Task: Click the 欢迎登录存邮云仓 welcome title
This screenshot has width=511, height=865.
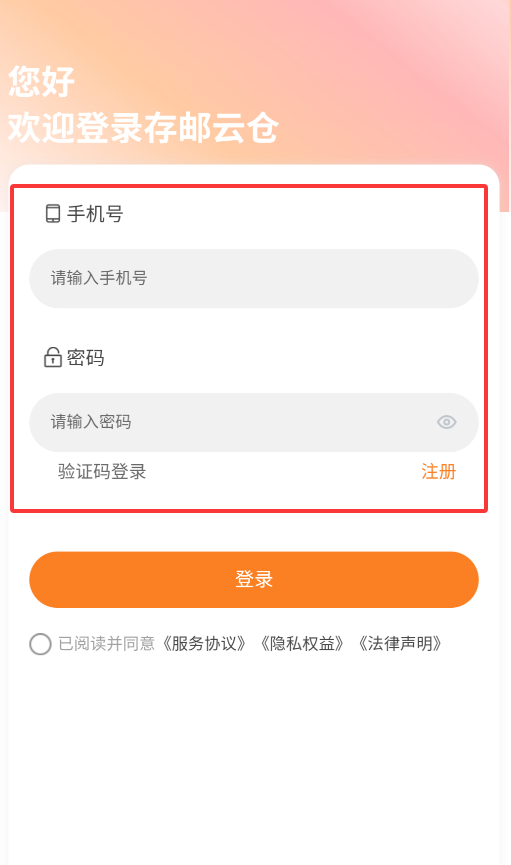Action: coord(143,128)
